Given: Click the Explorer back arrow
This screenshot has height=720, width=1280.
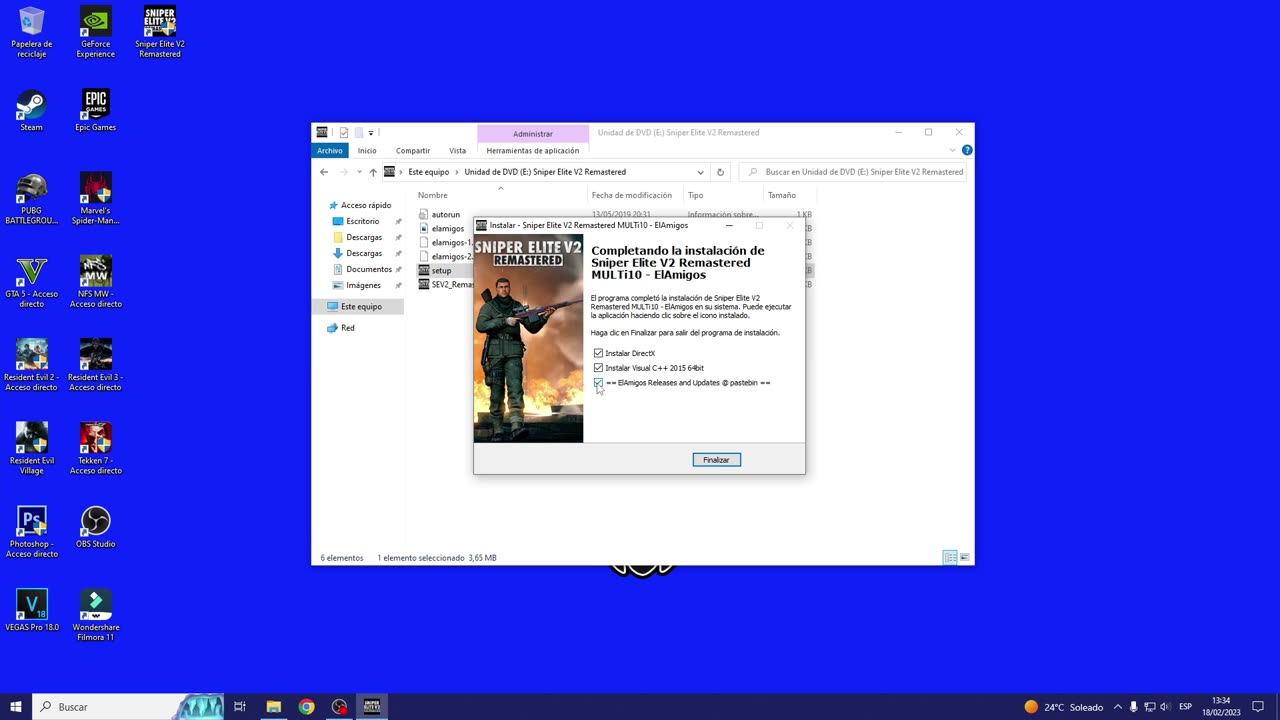Looking at the screenshot, I should (x=324, y=172).
